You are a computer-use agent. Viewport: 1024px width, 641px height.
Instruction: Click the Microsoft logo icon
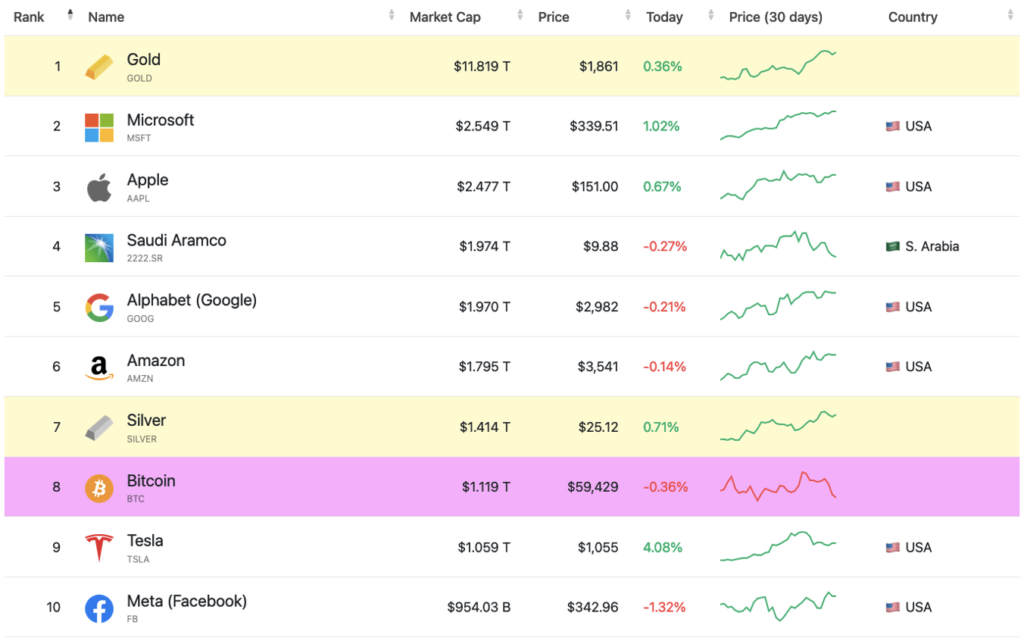(99, 127)
